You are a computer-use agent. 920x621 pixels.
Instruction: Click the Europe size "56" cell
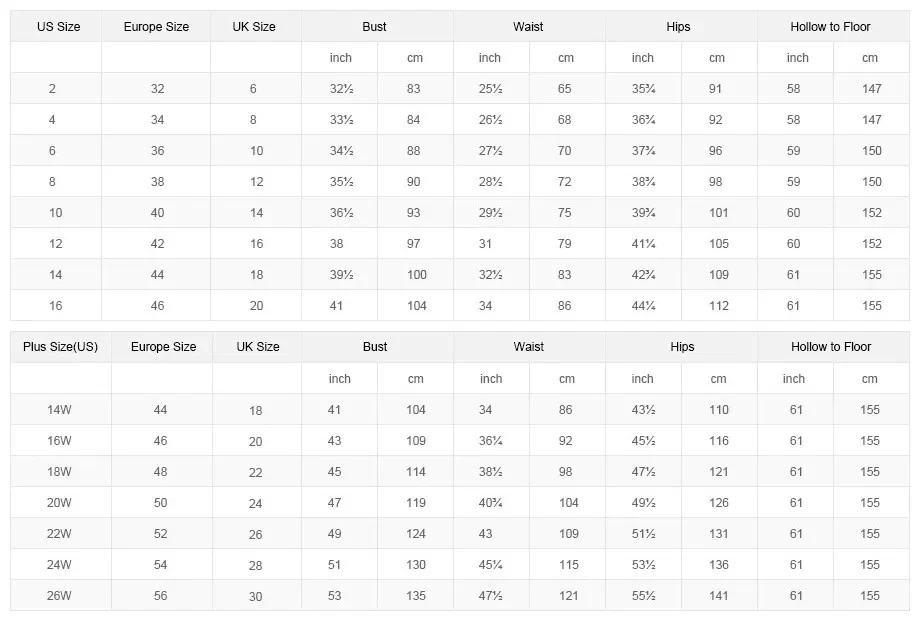(x=161, y=596)
